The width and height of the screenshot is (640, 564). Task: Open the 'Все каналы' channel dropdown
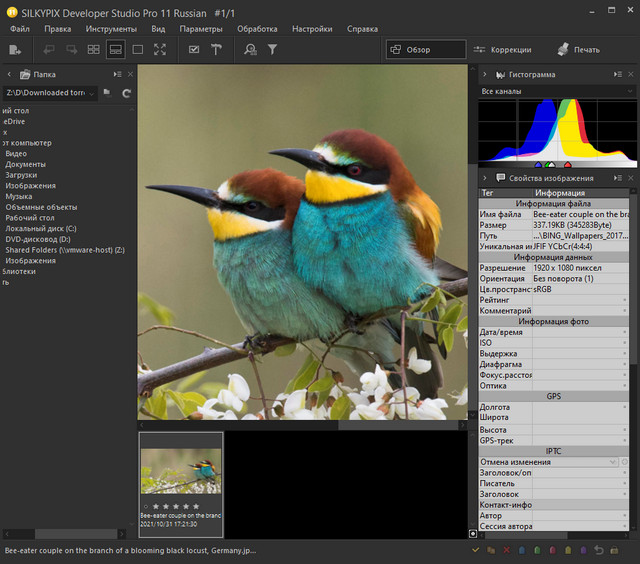pyautogui.click(x=556, y=92)
